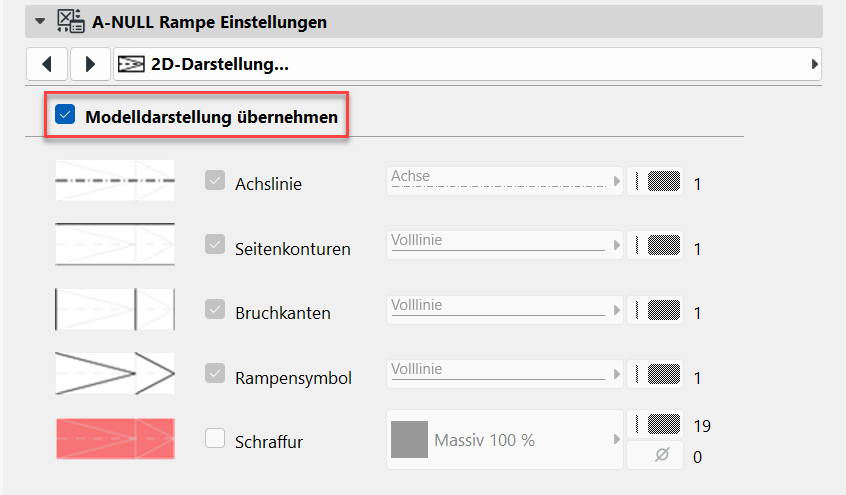Click the Schraffur pen number 19
846x495 pixels.
pos(702,426)
